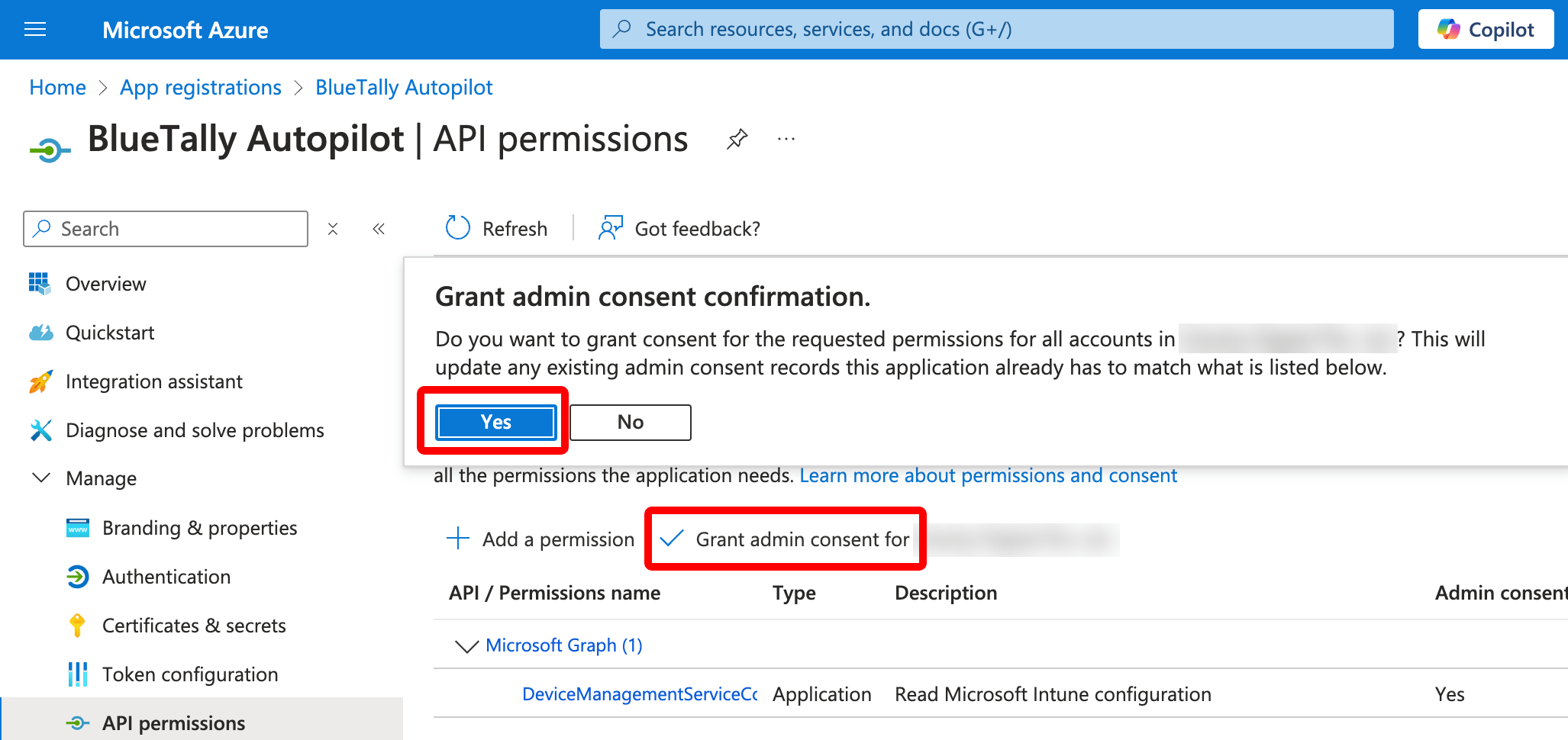The width and height of the screenshot is (1568, 740).
Task: Click the Certificates key icon
Action: pyautogui.click(x=77, y=626)
